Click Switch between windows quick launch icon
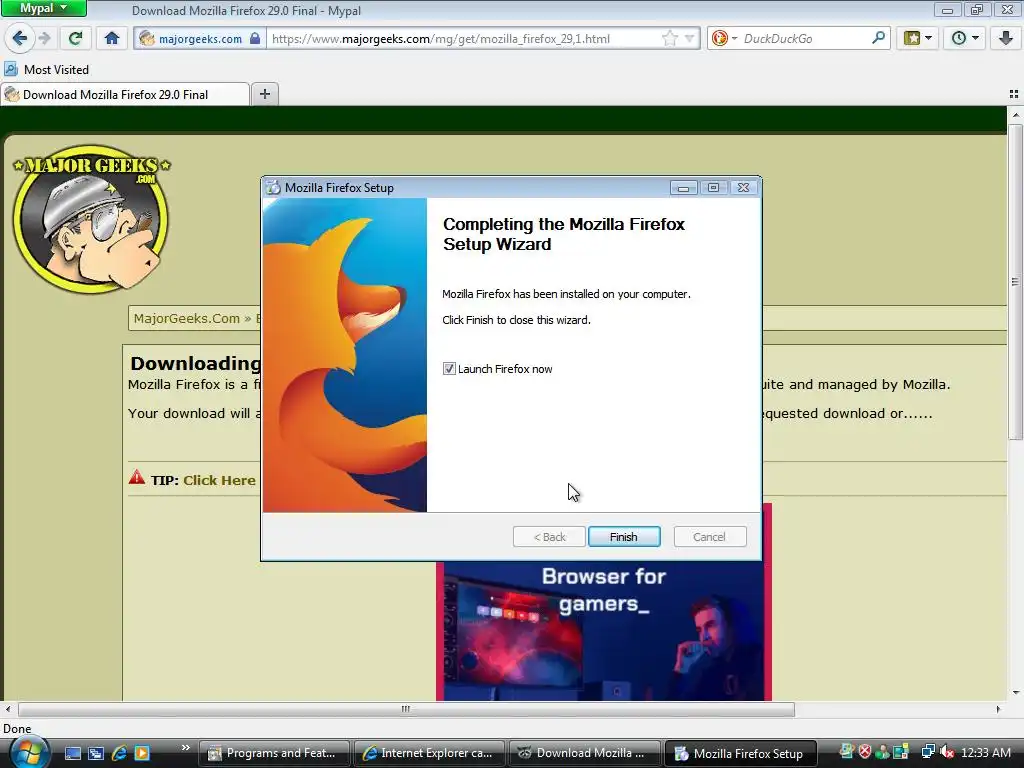 click(96, 753)
